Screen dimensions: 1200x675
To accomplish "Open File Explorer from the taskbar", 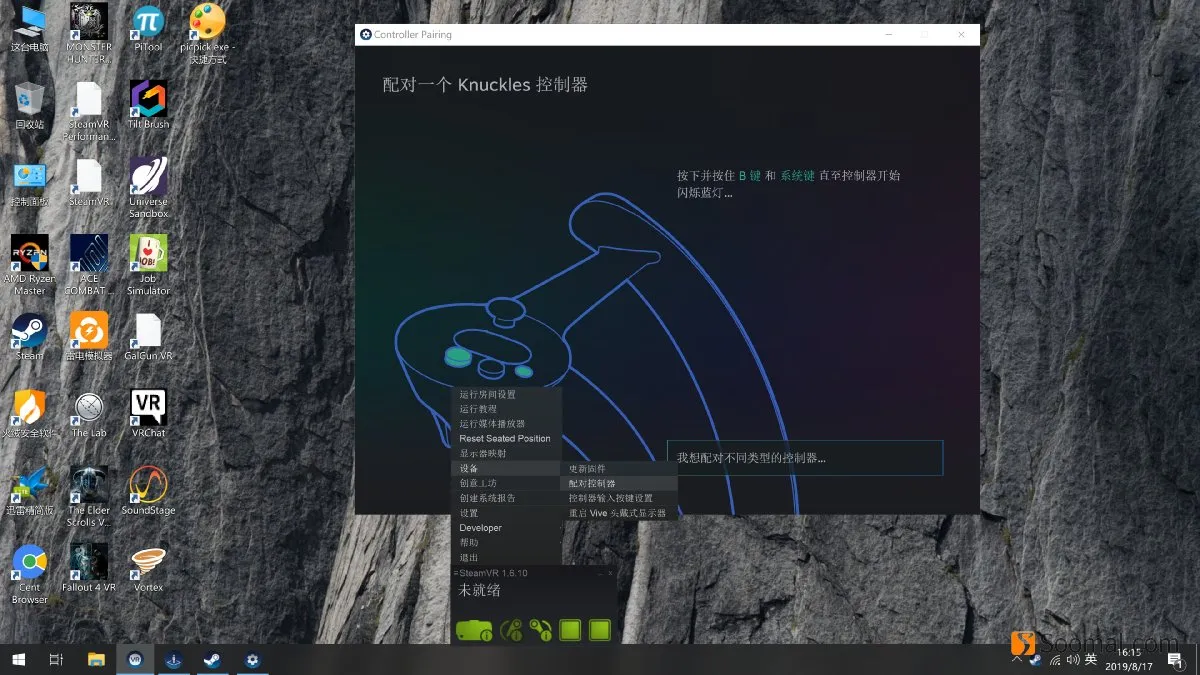I will (x=96, y=659).
